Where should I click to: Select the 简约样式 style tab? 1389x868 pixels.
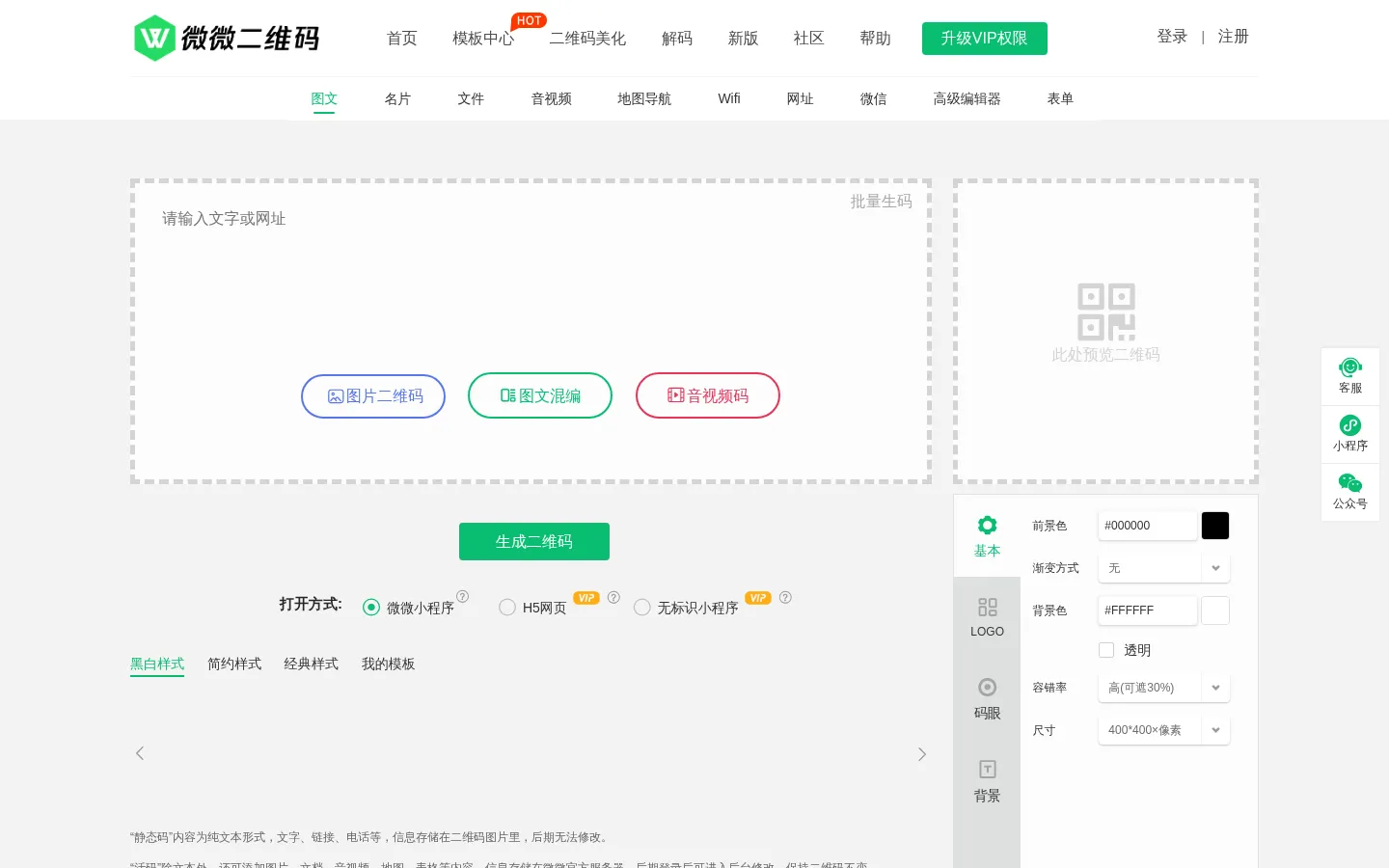234,664
